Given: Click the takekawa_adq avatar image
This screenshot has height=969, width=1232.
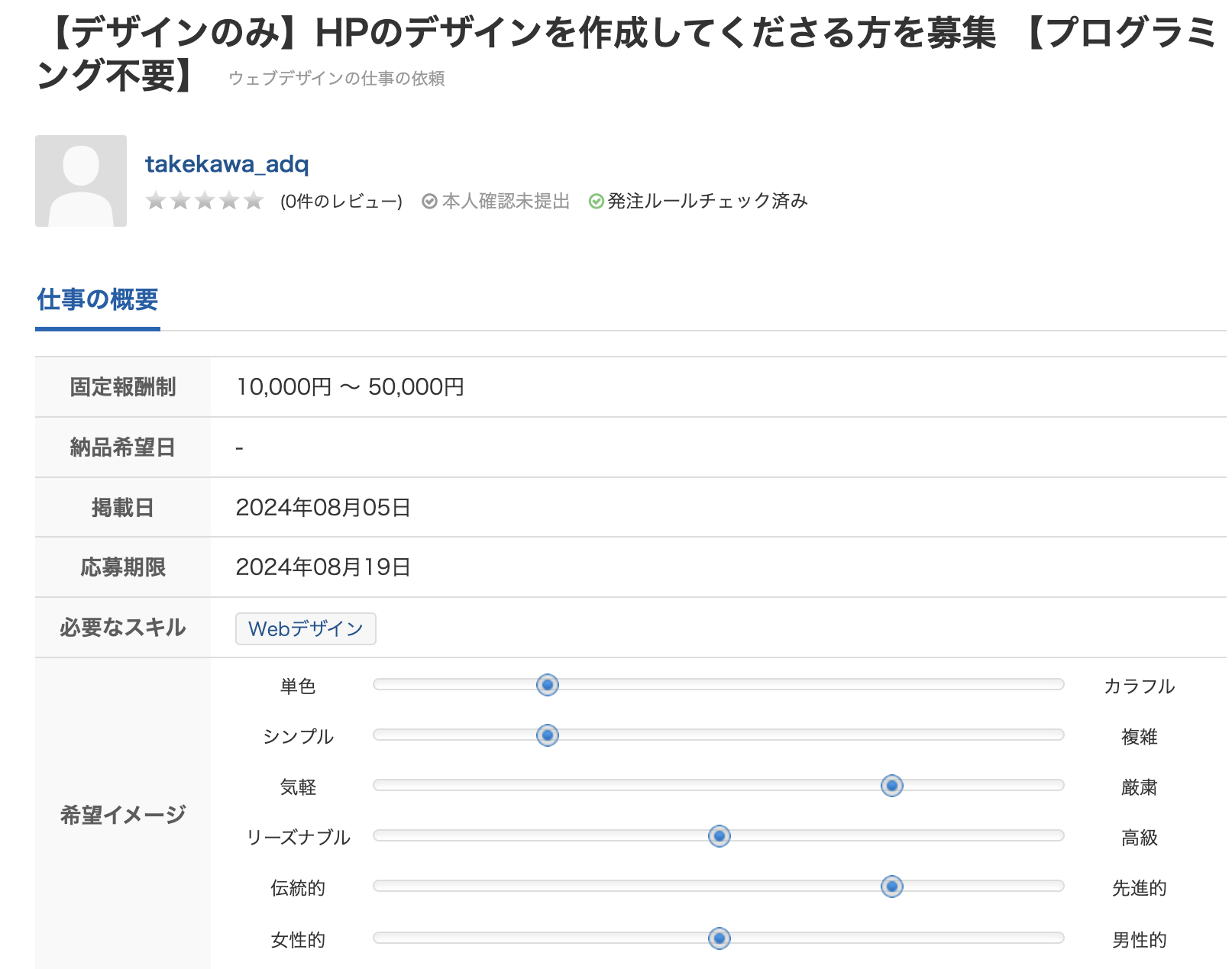Looking at the screenshot, I should [x=81, y=181].
